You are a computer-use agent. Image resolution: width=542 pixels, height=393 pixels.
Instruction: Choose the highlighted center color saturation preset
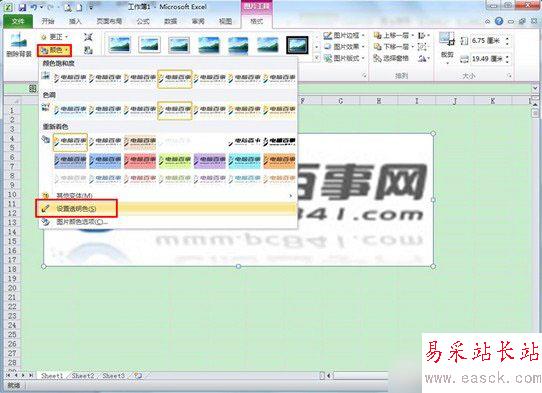click(x=175, y=79)
